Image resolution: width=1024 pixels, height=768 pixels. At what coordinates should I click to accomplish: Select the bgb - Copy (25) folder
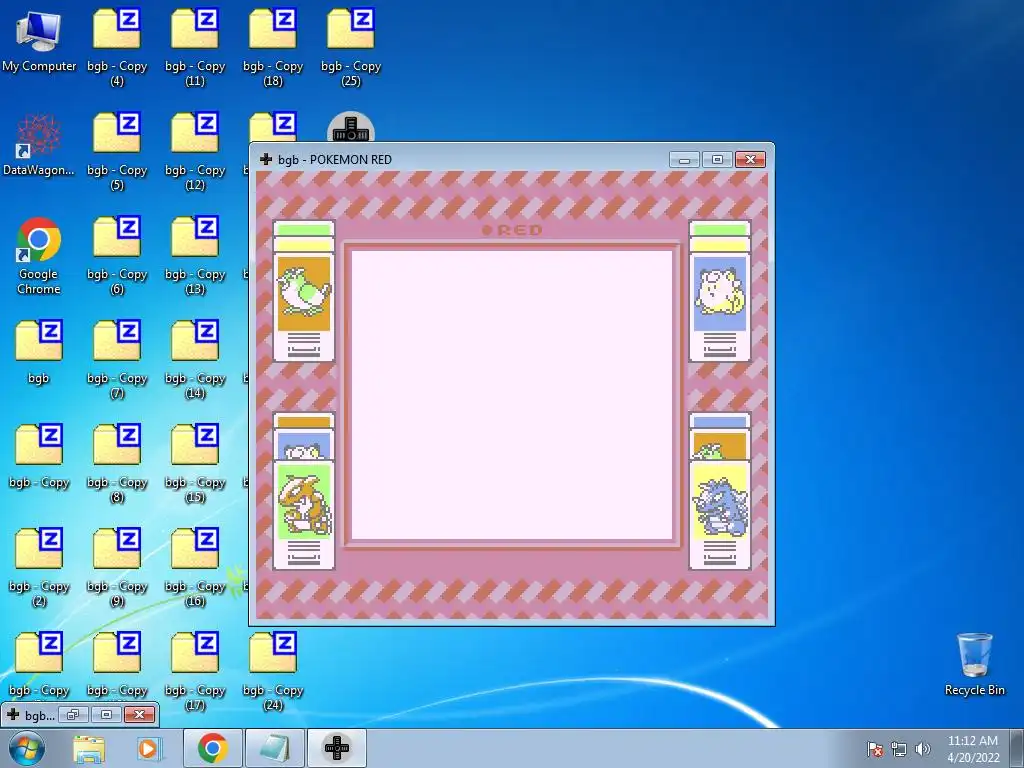351,47
